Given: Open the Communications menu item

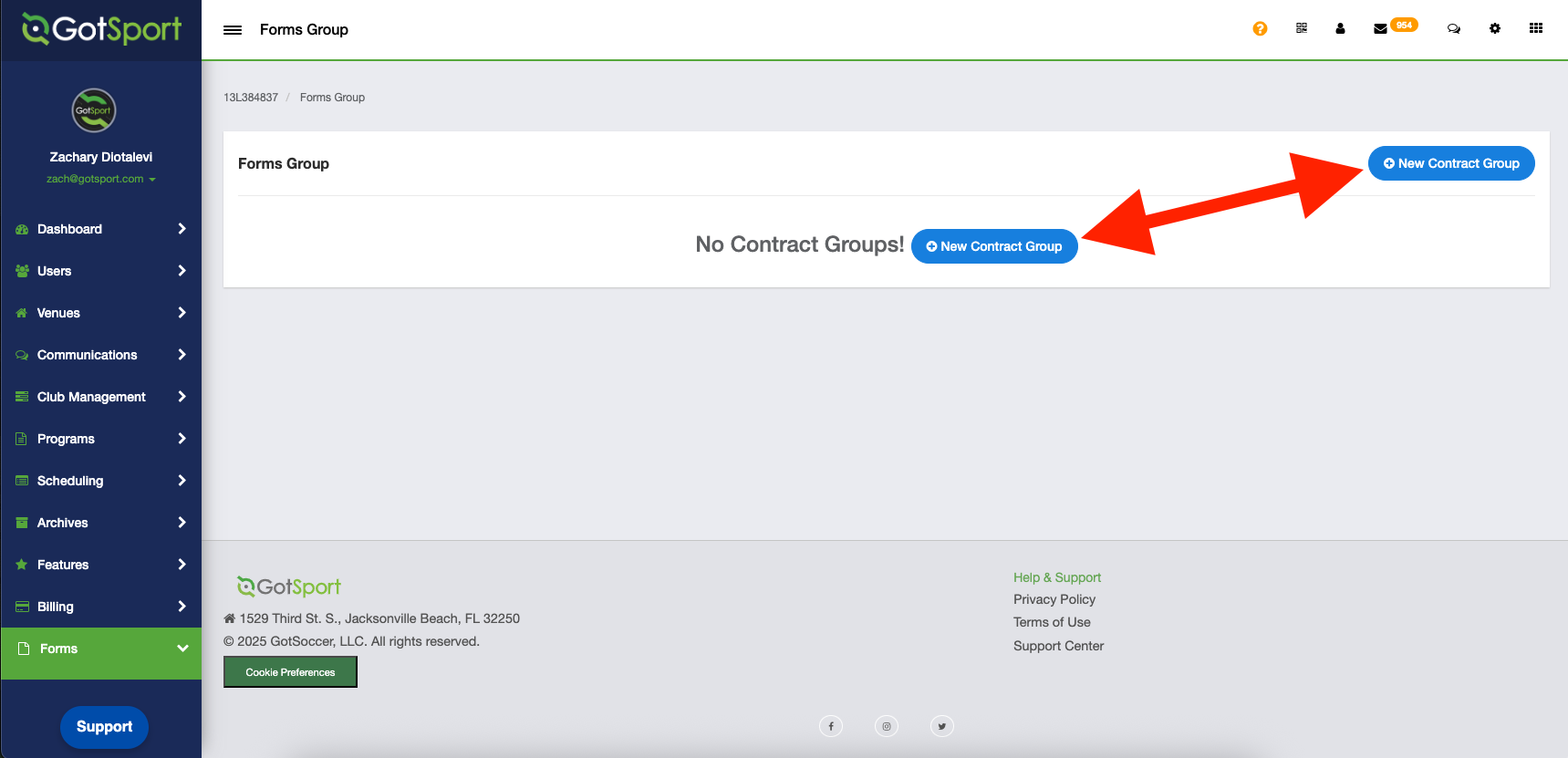Looking at the screenshot, I should point(101,355).
